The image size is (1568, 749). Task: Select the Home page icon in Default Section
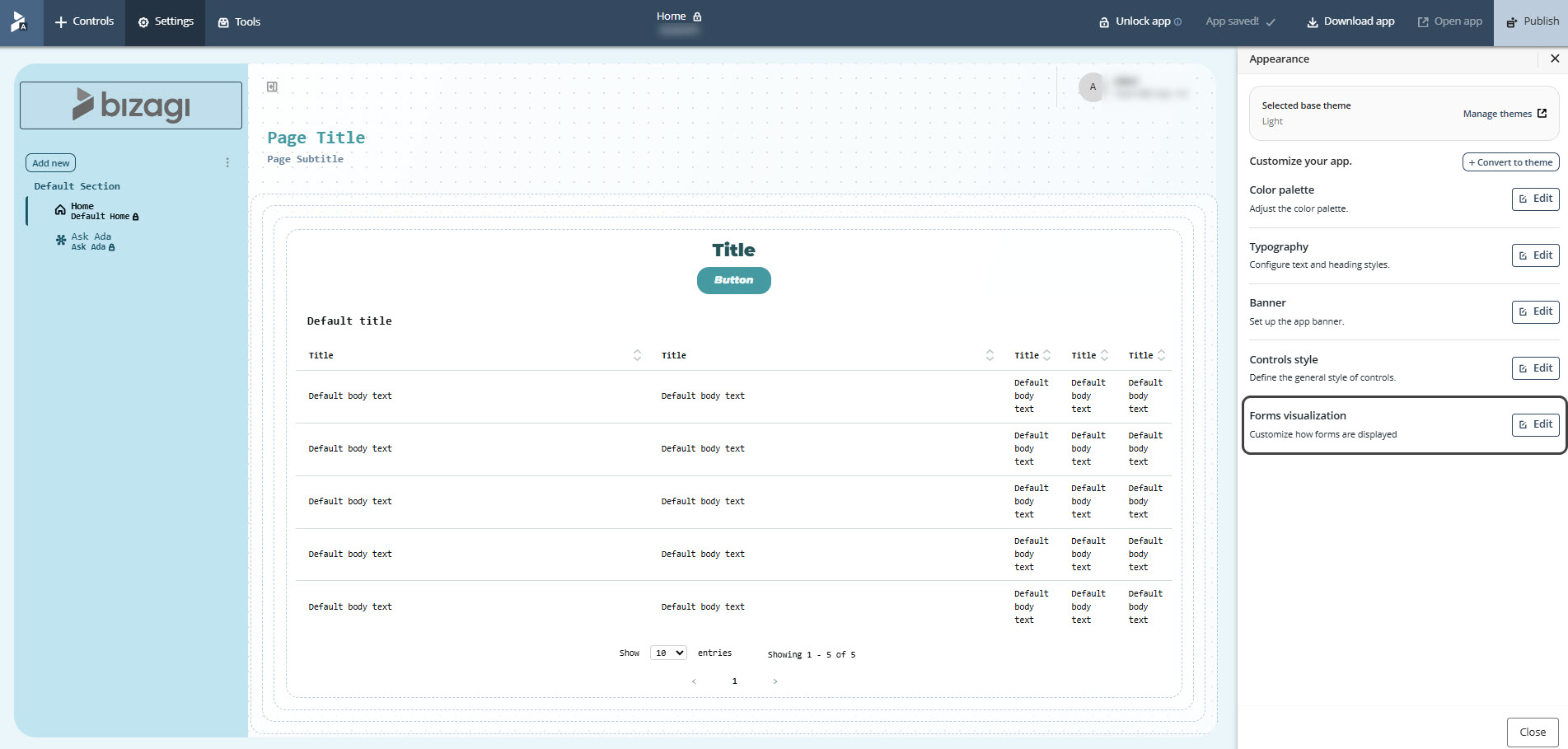60,209
